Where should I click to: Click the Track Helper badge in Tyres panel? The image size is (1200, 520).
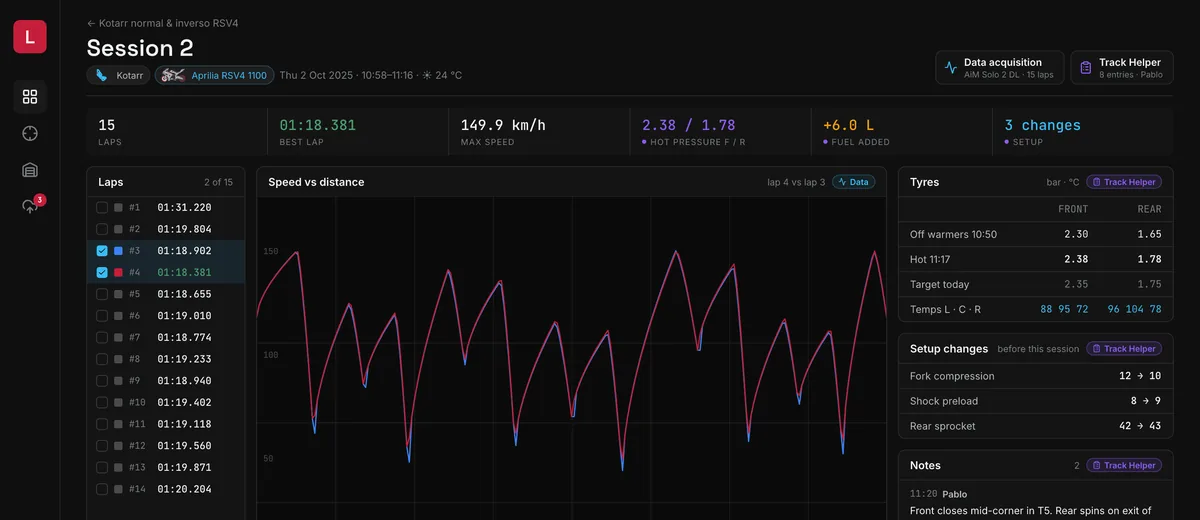coord(1125,182)
